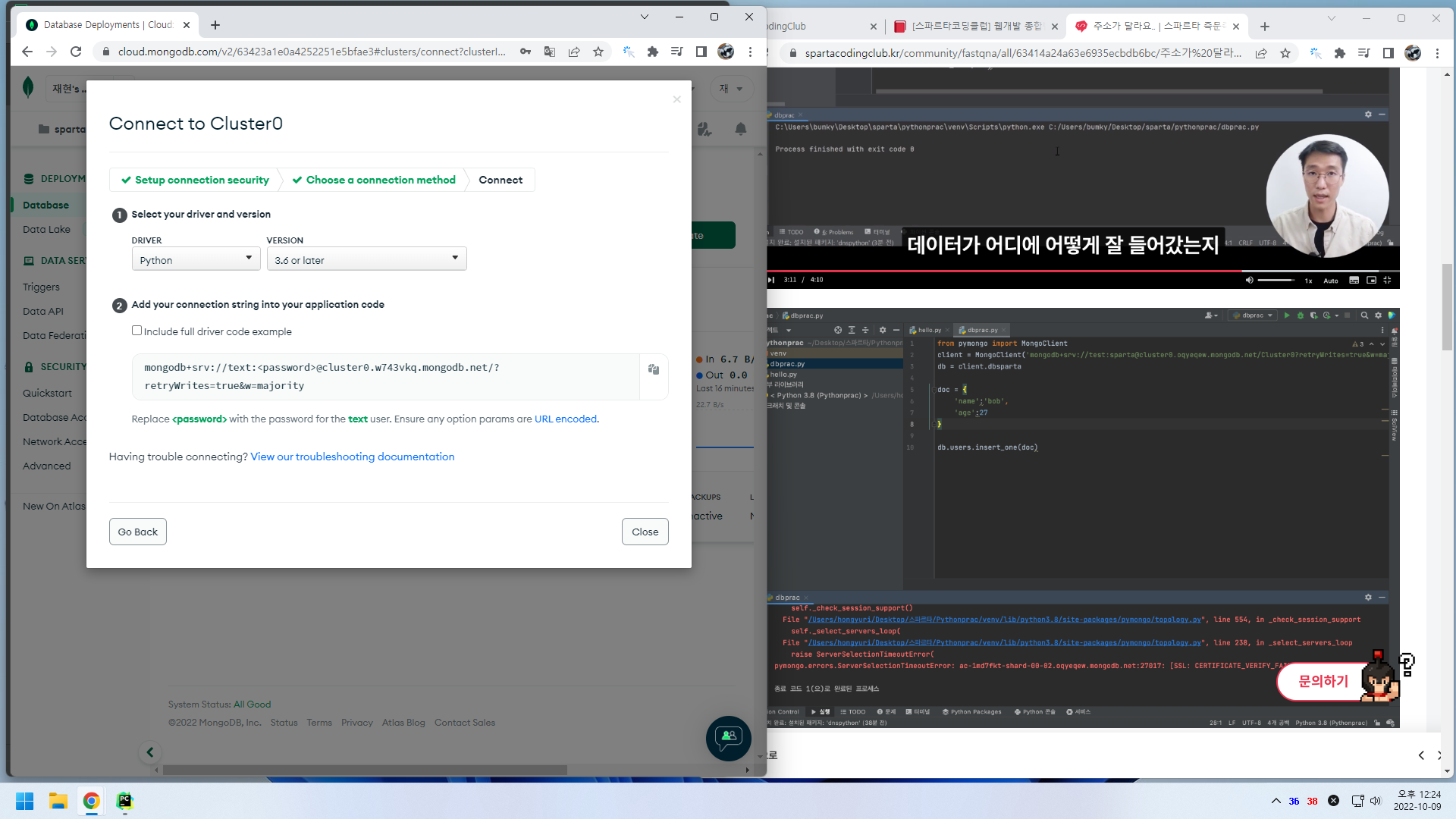Image resolution: width=1456 pixels, height=819 pixels.
Task: Open volume control in system tray
Action: pos(1376,801)
